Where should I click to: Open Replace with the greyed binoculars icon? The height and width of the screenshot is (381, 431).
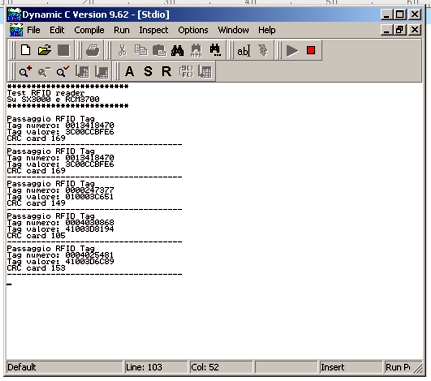196,50
